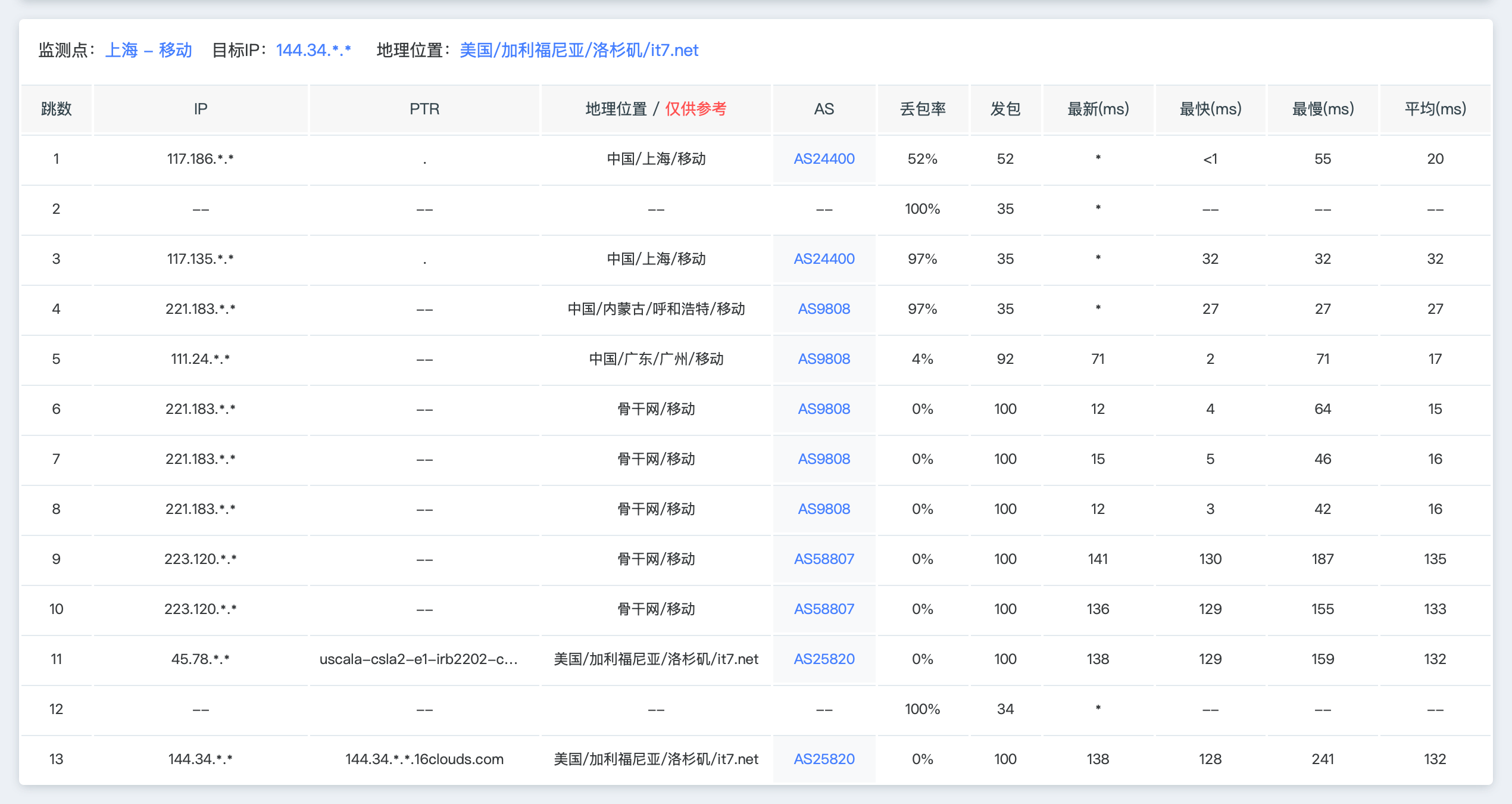Screen dimensions: 1512x804
Task: Click the 144.34.*.*.16clouds.com PTR cell
Action: [x=424, y=759]
